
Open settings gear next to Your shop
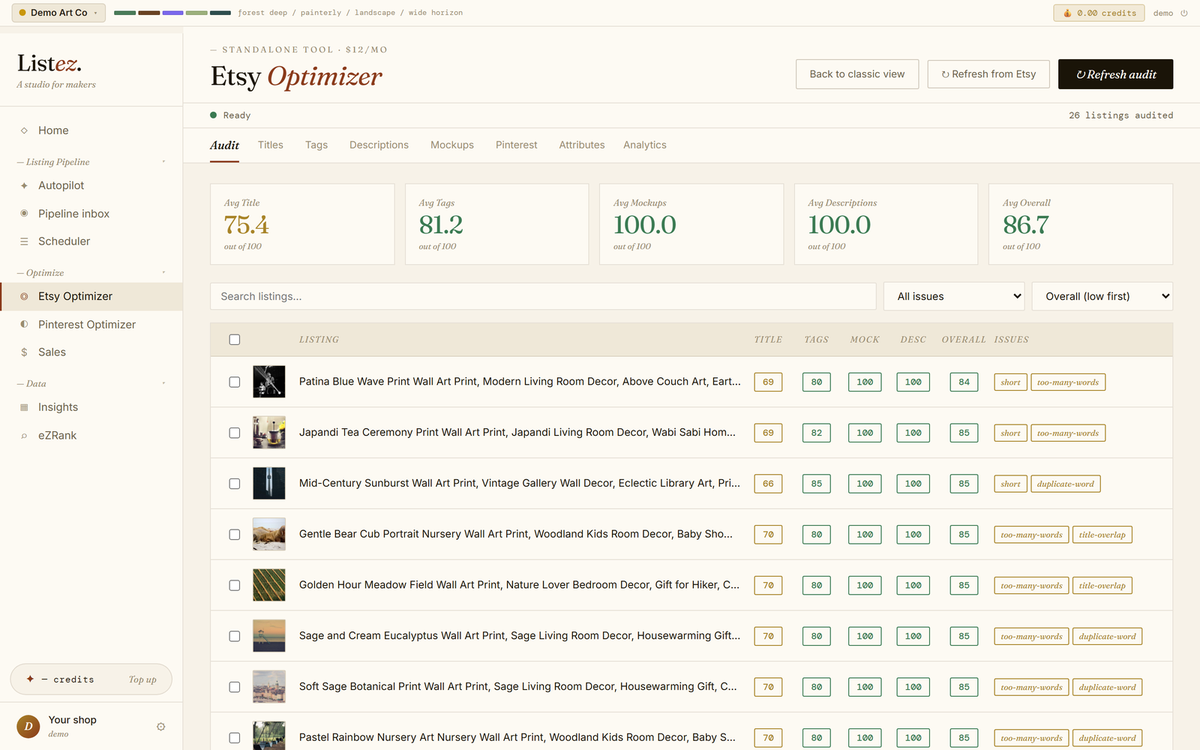pyautogui.click(x=161, y=727)
